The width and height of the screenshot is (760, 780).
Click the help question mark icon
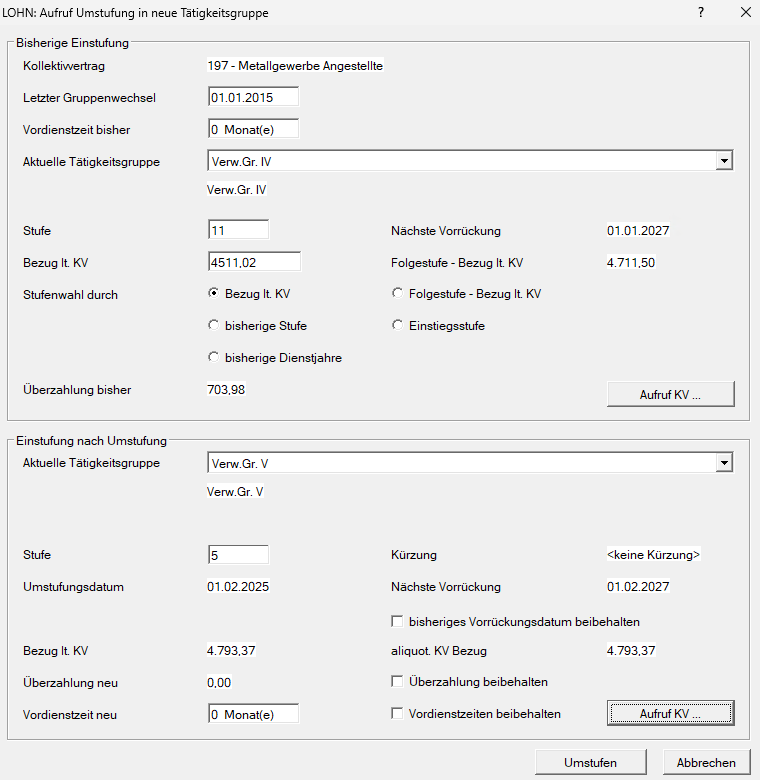pos(701,13)
